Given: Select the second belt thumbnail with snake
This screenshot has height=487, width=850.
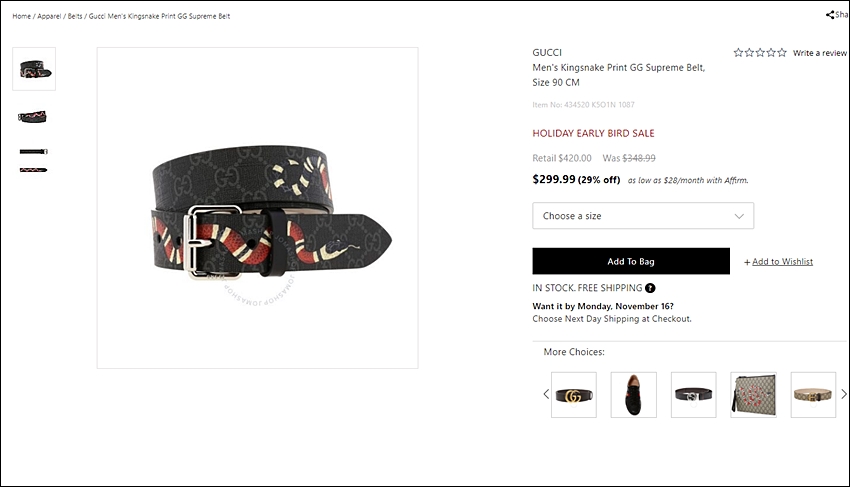Looking at the screenshot, I should (x=33, y=117).
